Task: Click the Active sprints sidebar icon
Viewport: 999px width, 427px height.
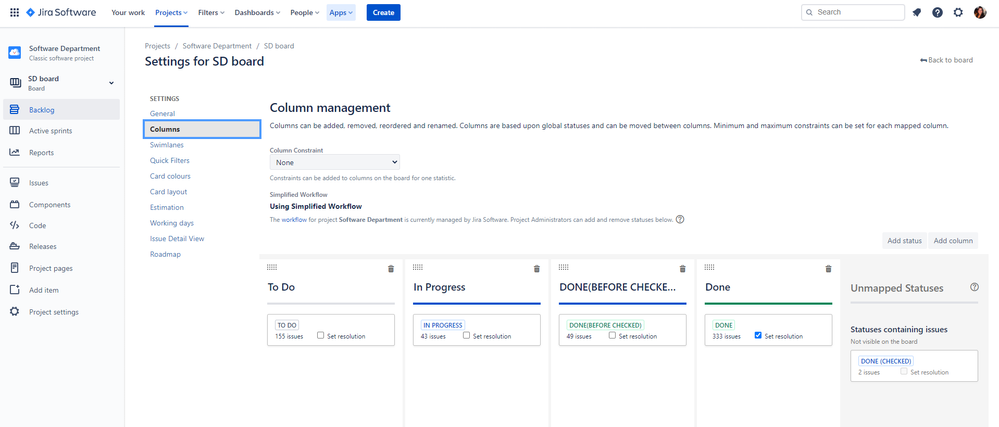Action: click(15, 131)
